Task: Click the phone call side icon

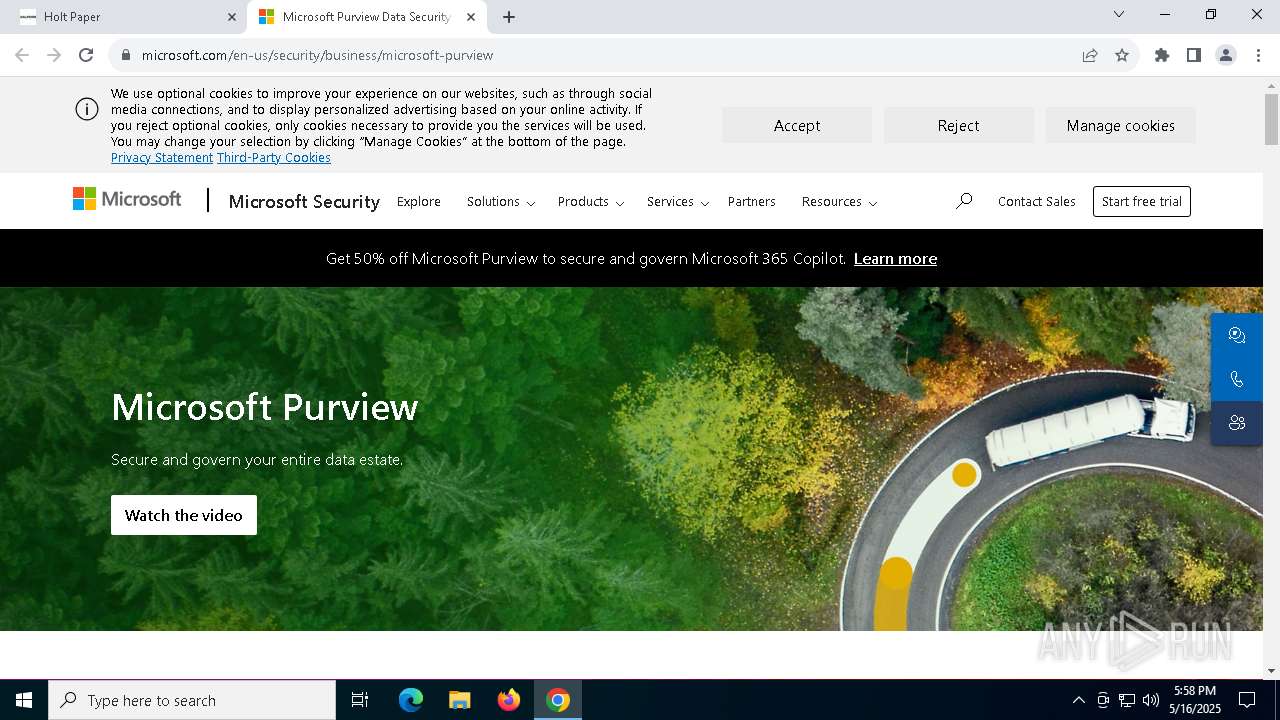Action: coord(1237,379)
